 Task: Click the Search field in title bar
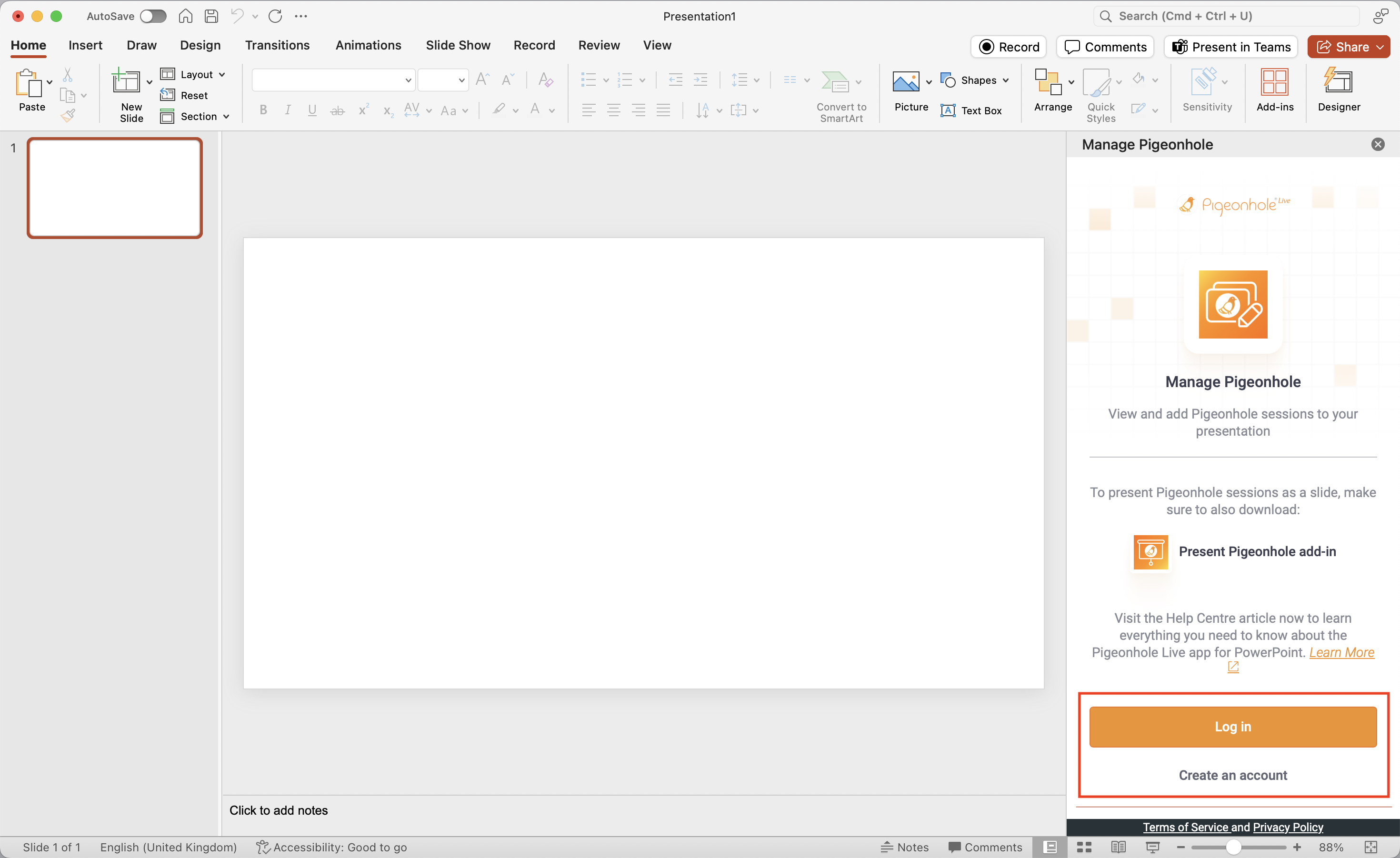[x=1226, y=16]
